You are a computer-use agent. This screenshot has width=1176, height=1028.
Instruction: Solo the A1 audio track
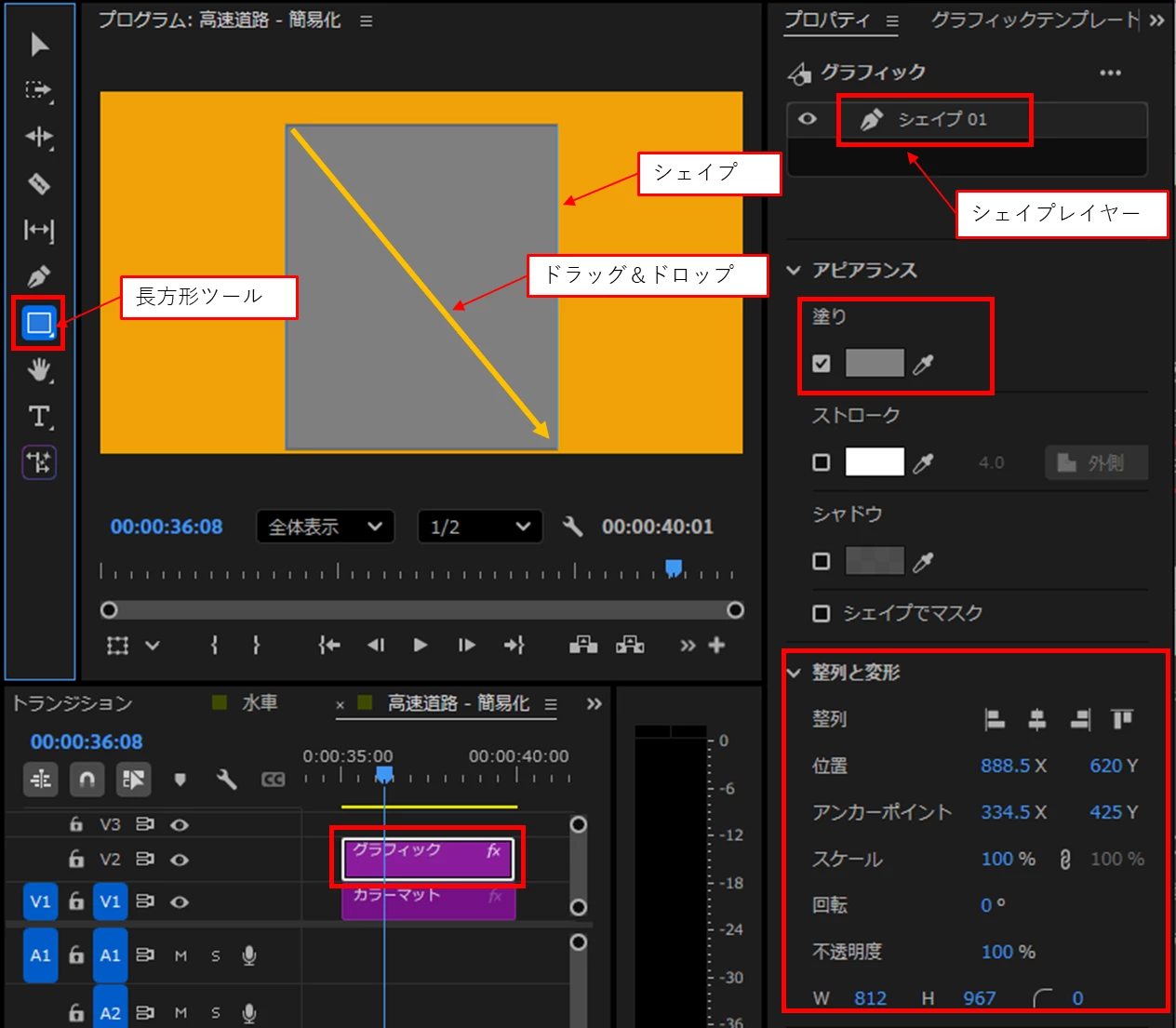[x=215, y=955]
